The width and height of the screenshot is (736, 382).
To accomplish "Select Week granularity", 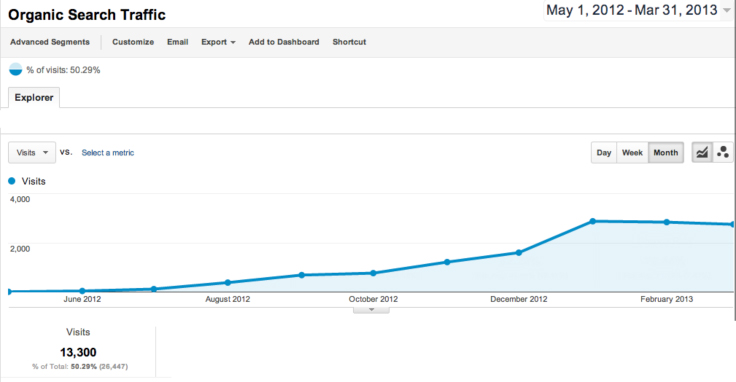I will 632,153.
